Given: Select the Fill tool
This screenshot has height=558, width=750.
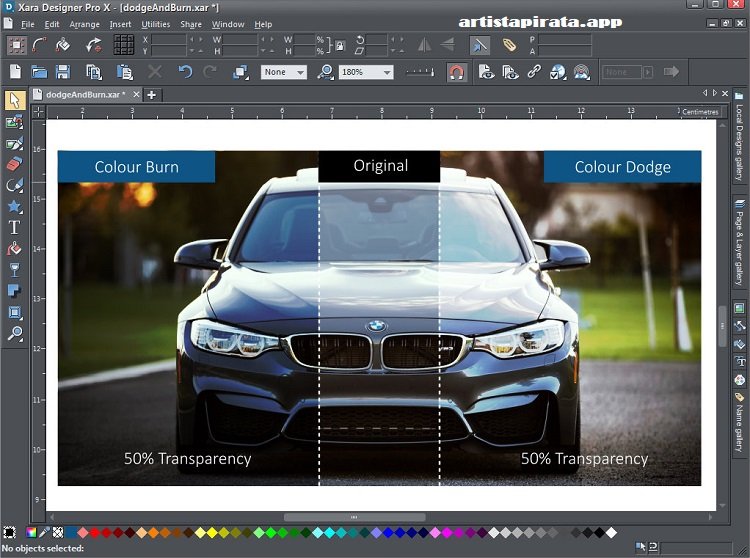Looking at the screenshot, I should pyautogui.click(x=14, y=249).
